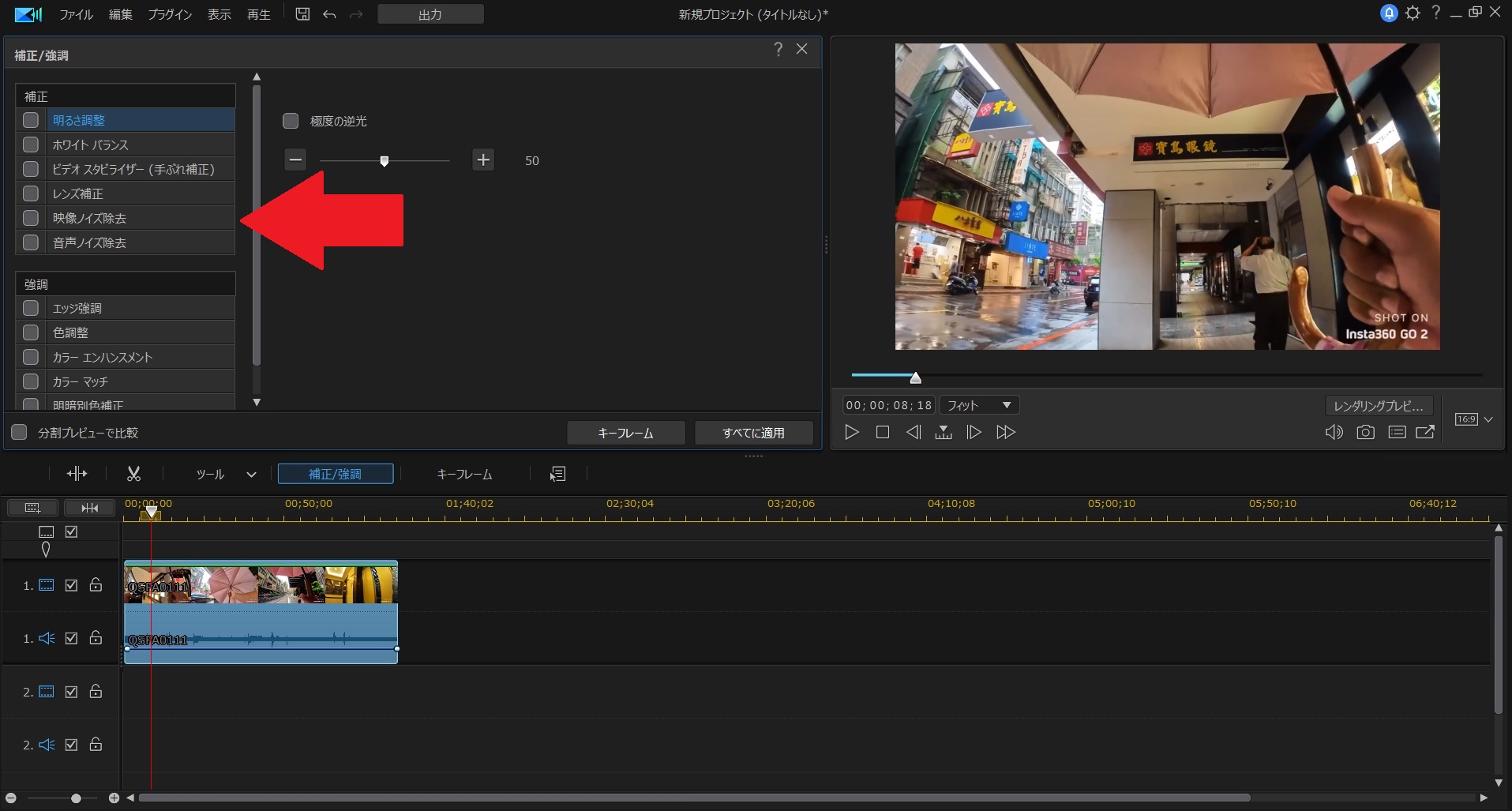Viewport: 1512px width, 811px height.
Task: Enable the ホワイト バランス checkbox
Action: point(31,145)
